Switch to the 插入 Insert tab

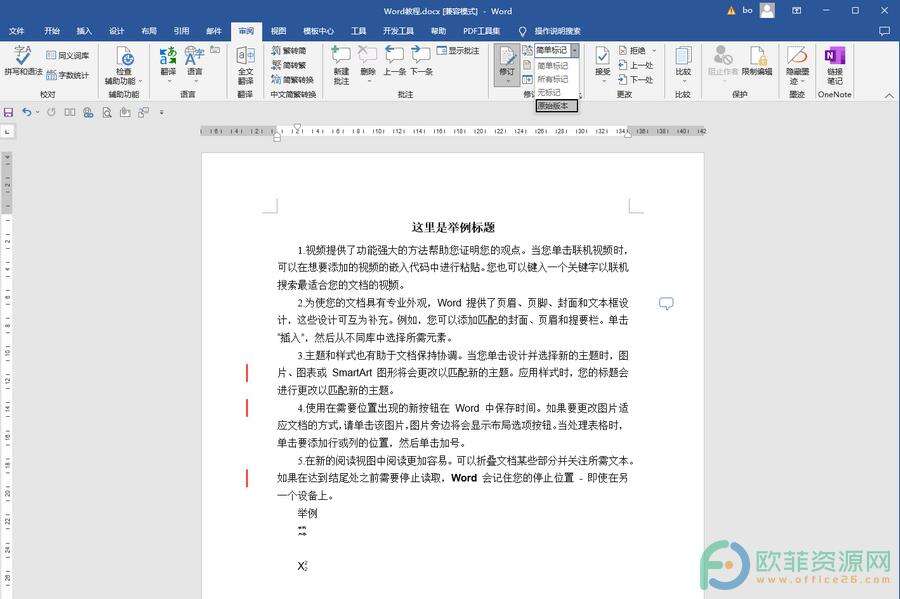click(x=84, y=31)
